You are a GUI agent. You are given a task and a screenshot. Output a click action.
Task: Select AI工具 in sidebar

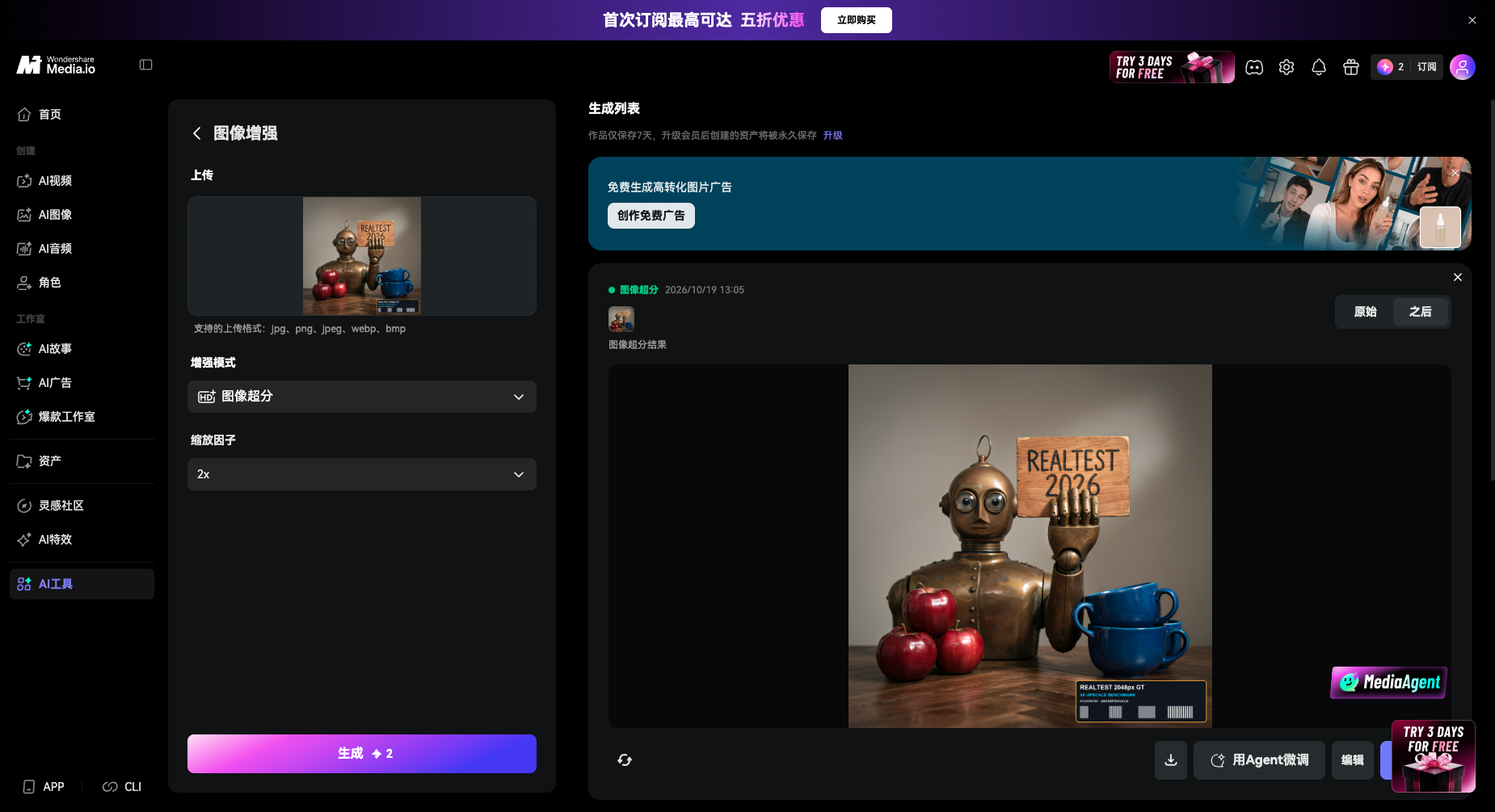[x=82, y=584]
